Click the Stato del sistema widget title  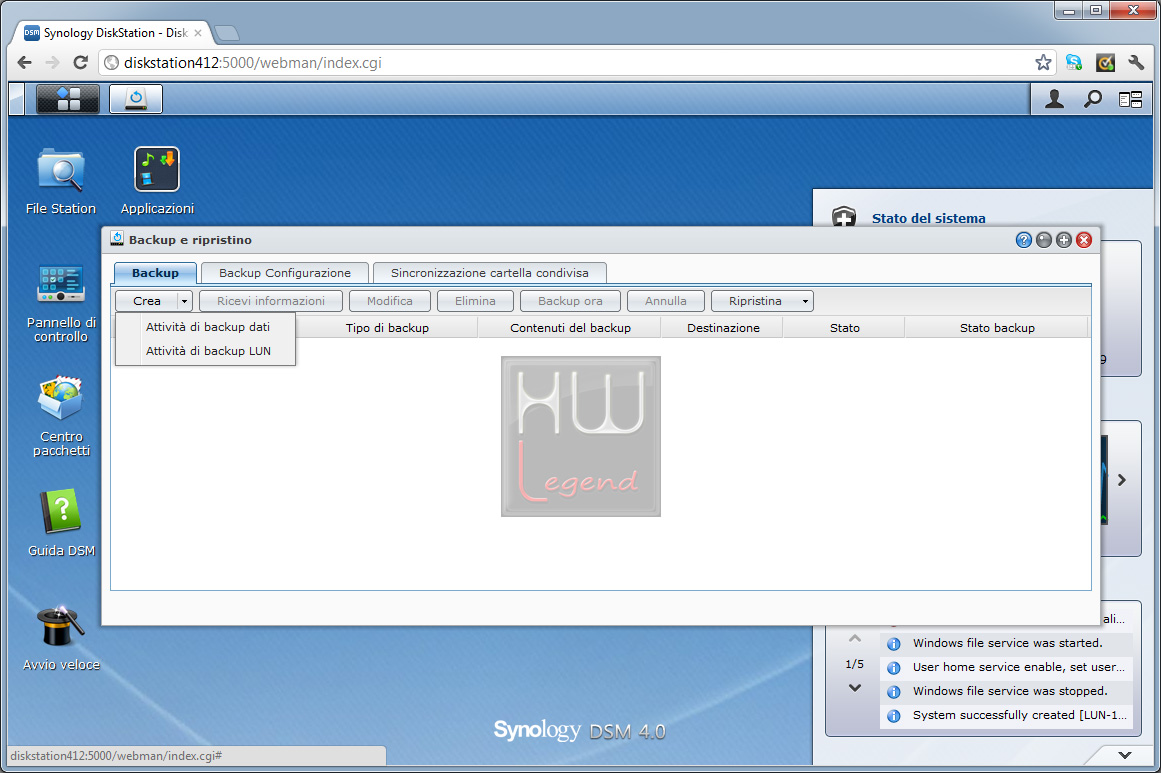click(929, 218)
